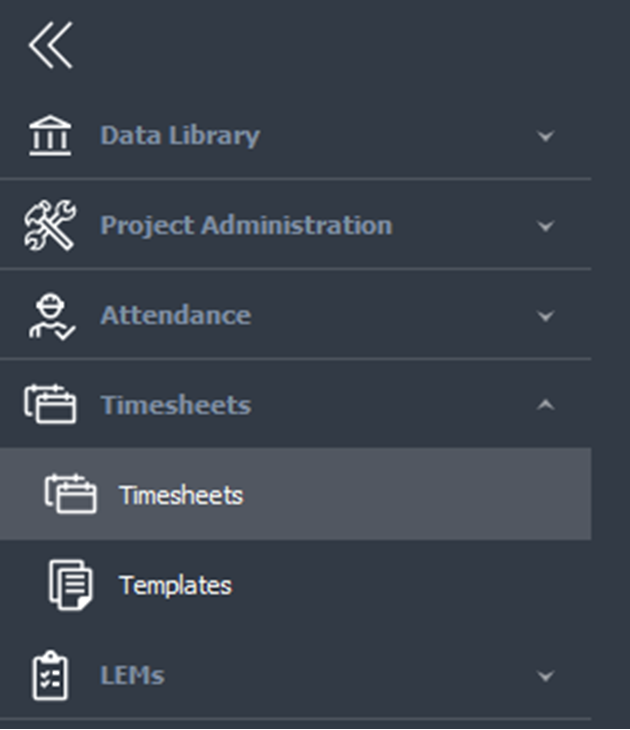630x730 pixels.
Task: Click the Timesheets section calendar icon
Action: click(x=50, y=404)
